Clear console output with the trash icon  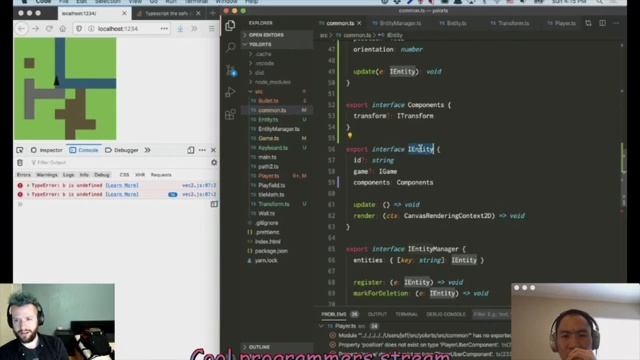click(x=20, y=162)
